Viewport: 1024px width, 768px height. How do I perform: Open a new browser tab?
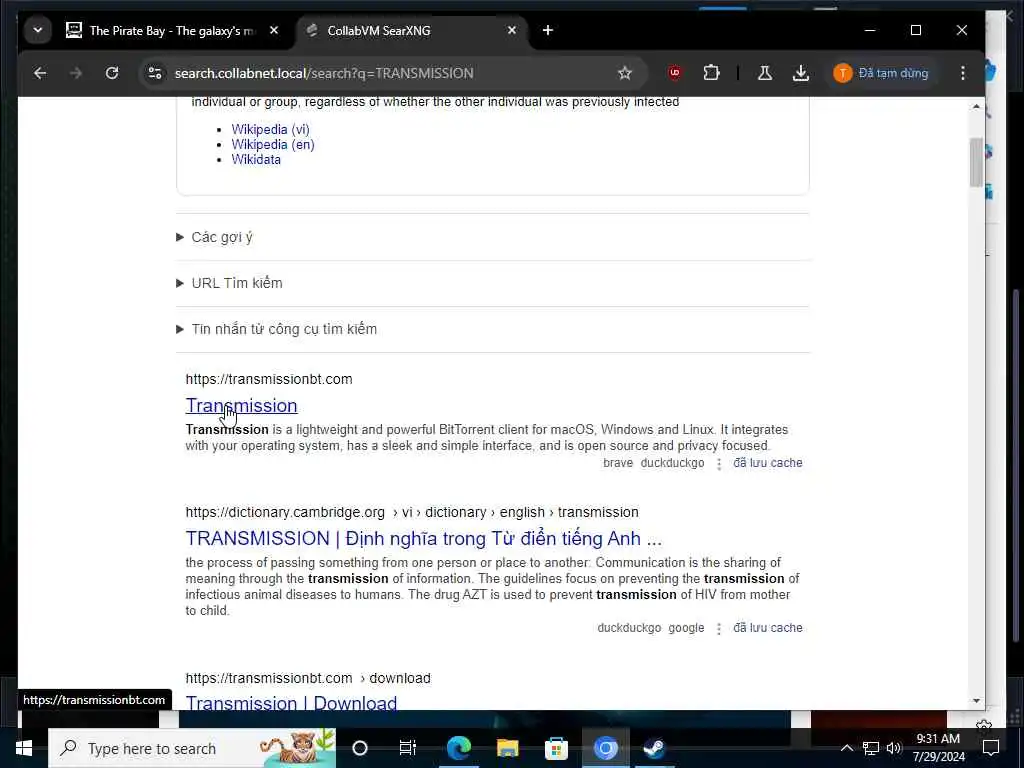(x=548, y=30)
